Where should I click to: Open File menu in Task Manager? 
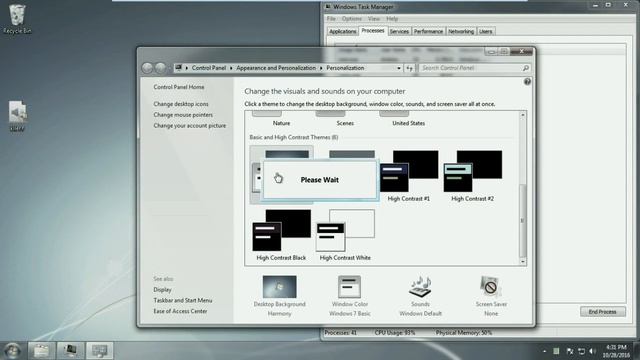click(331, 19)
